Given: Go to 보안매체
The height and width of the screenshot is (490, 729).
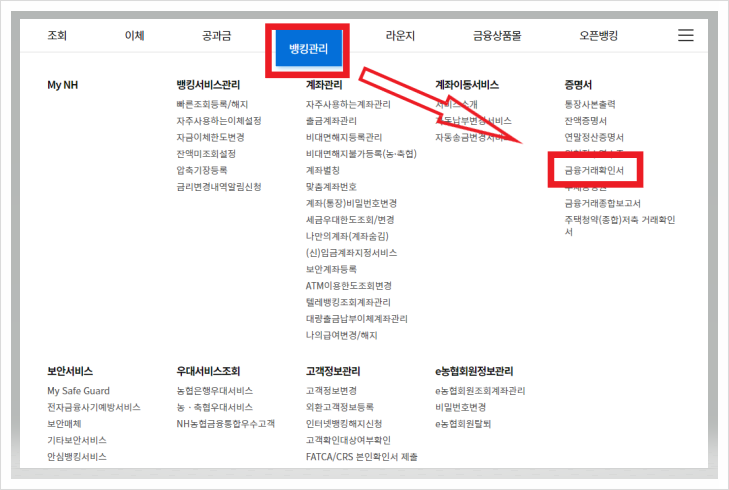Looking at the screenshot, I should point(64,424).
